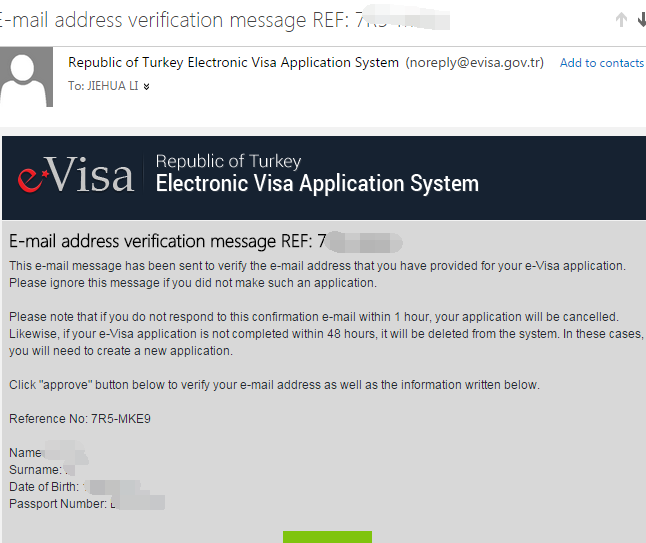Click the green approve button
This screenshot has width=646, height=543.
coord(327,537)
